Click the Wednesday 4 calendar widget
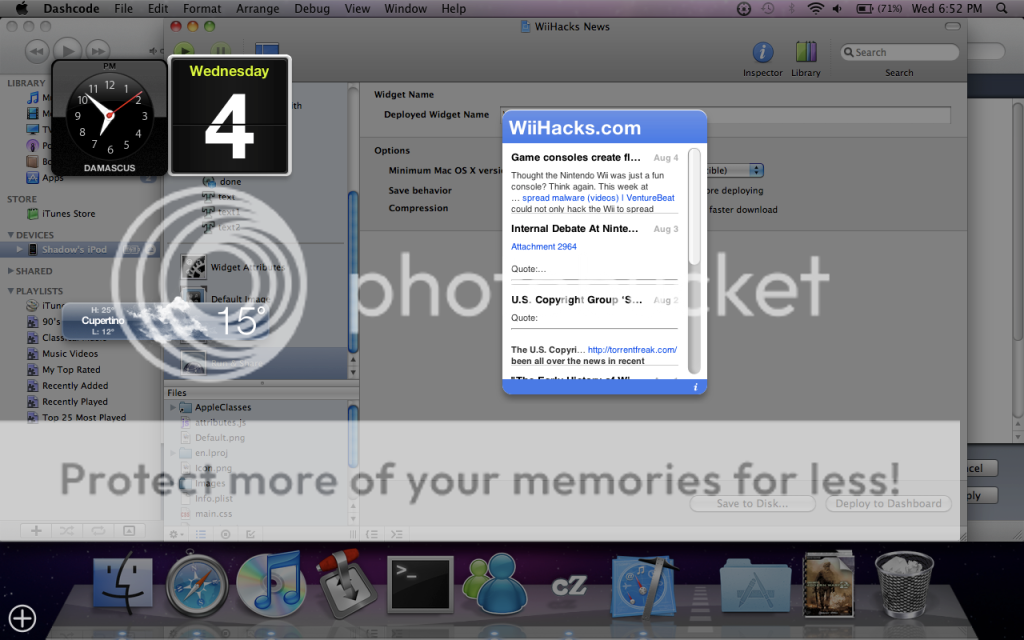Screen dimensions: 1024x640 (x=229, y=116)
